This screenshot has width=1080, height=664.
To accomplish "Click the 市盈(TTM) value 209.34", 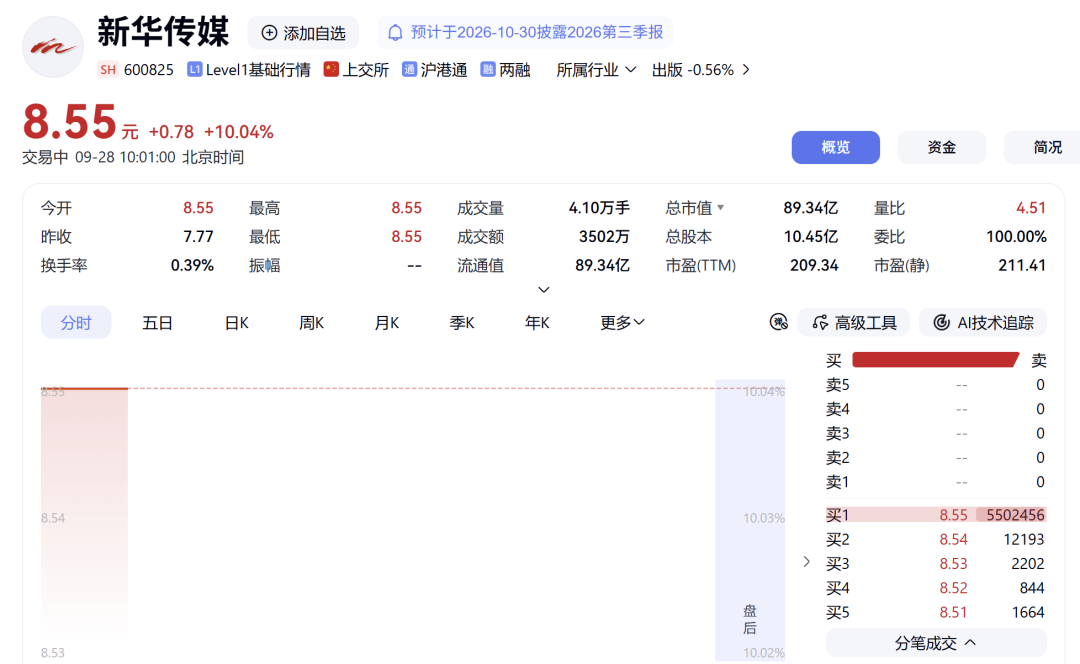I will 814,265.
